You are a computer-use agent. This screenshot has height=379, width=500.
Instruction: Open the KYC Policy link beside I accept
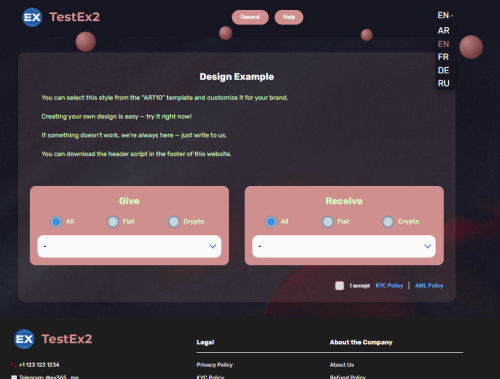[x=389, y=286]
